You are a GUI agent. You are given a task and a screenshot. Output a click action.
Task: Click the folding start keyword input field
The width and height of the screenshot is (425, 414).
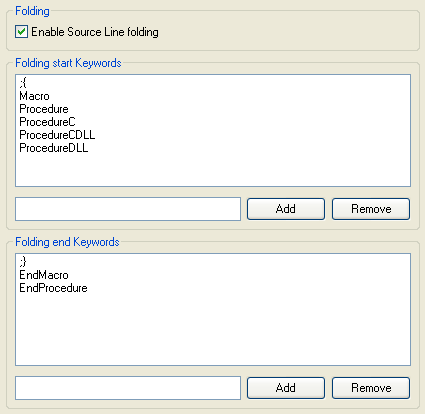point(128,209)
